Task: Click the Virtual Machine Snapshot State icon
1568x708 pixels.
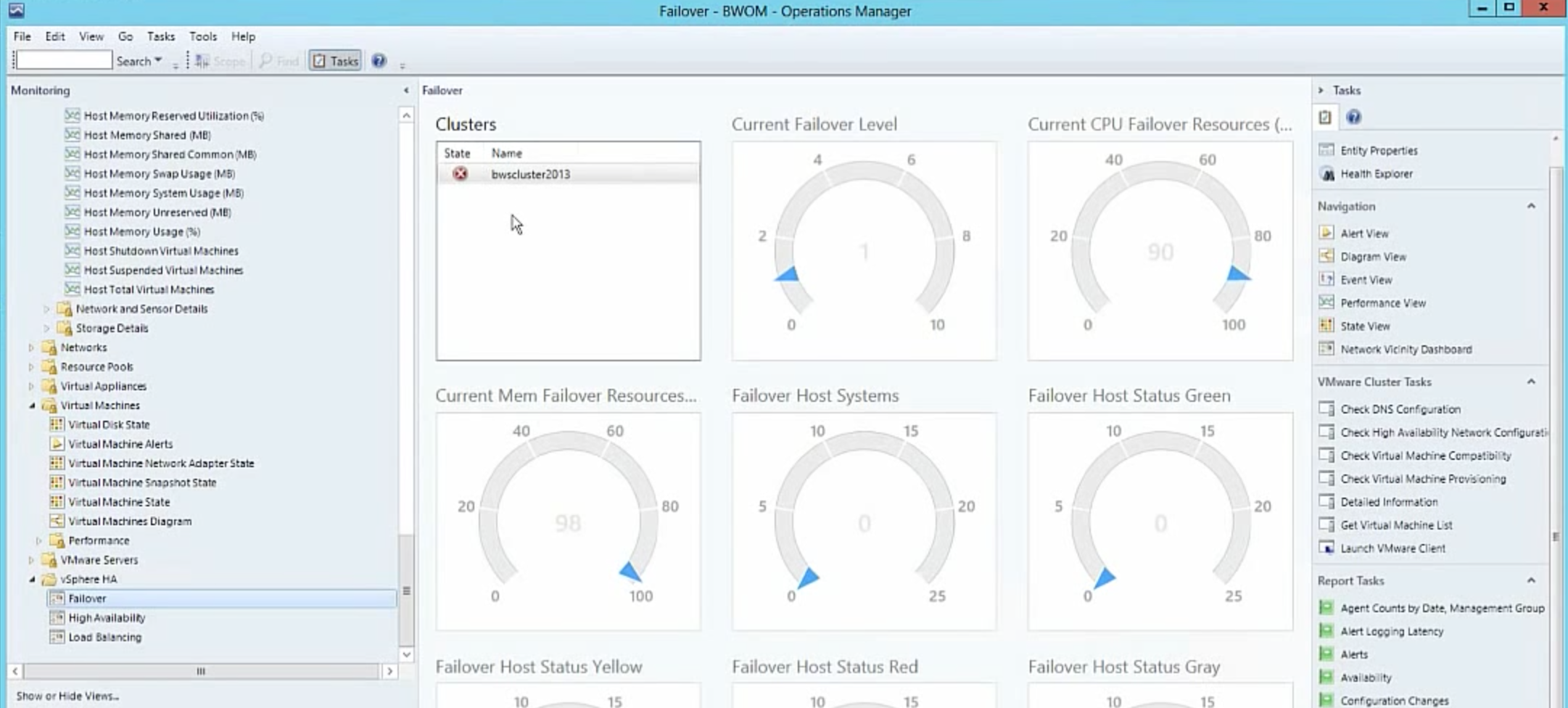Action: pos(57,482)
